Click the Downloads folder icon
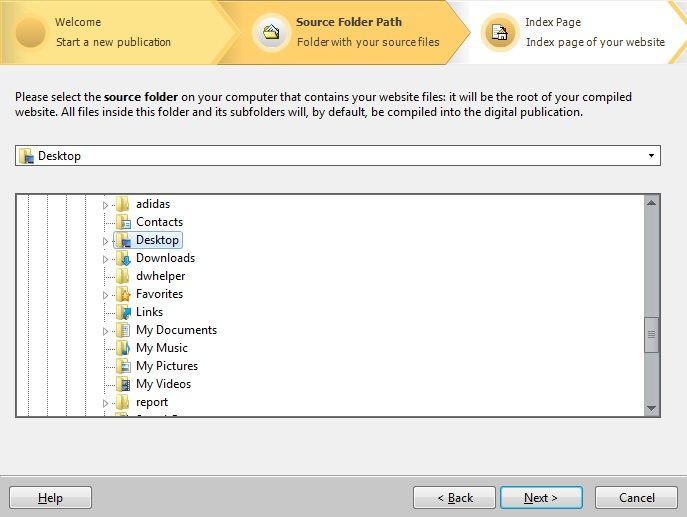687x517 pixels. pyautogui.click(x=123, y=258)
